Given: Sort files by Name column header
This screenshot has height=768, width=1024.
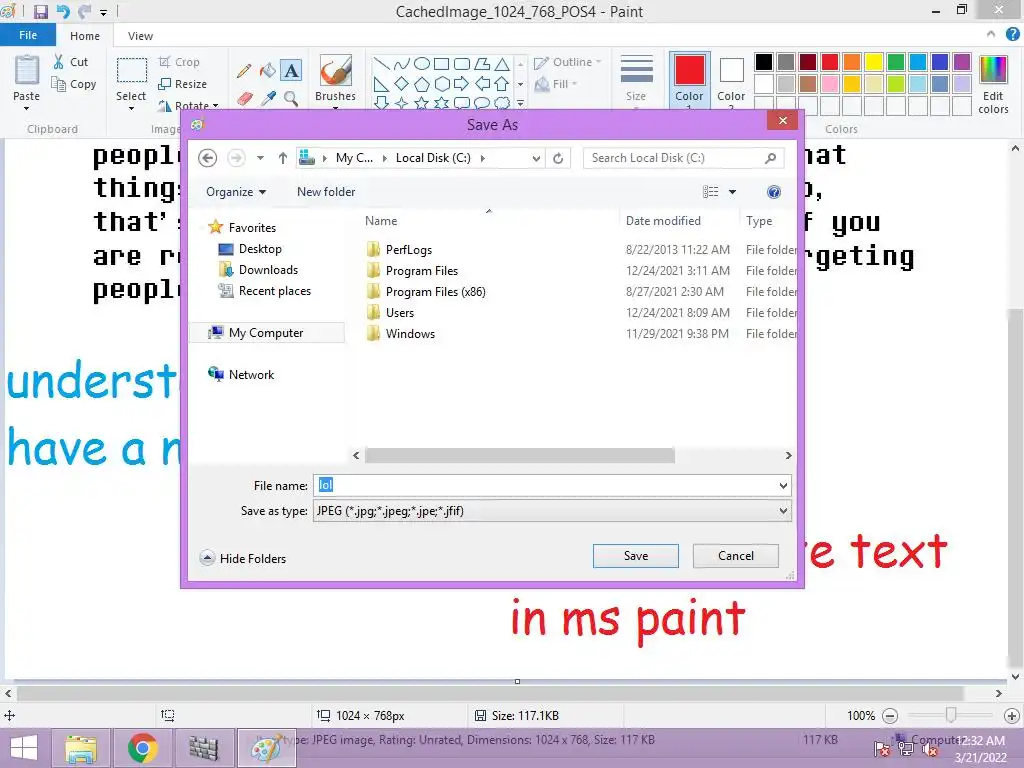Looking at the screenshot, I should [381, 221].
